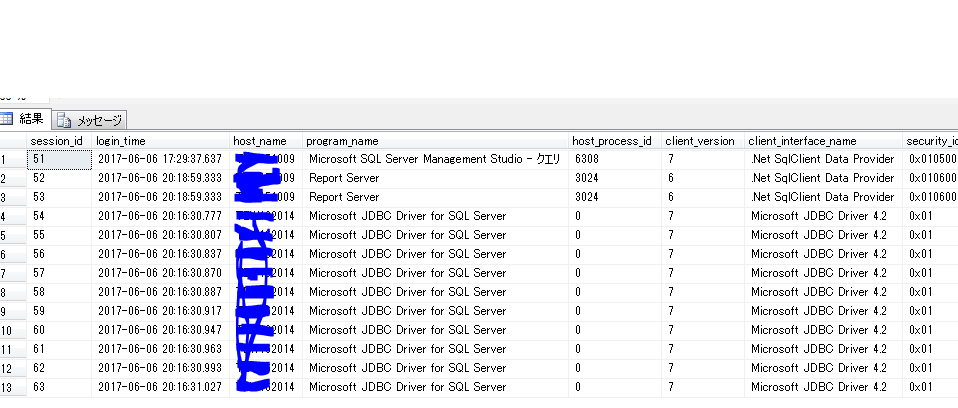Select Microsoft JDBC Driver 4.2 in session 59 row

coord(824,311)
